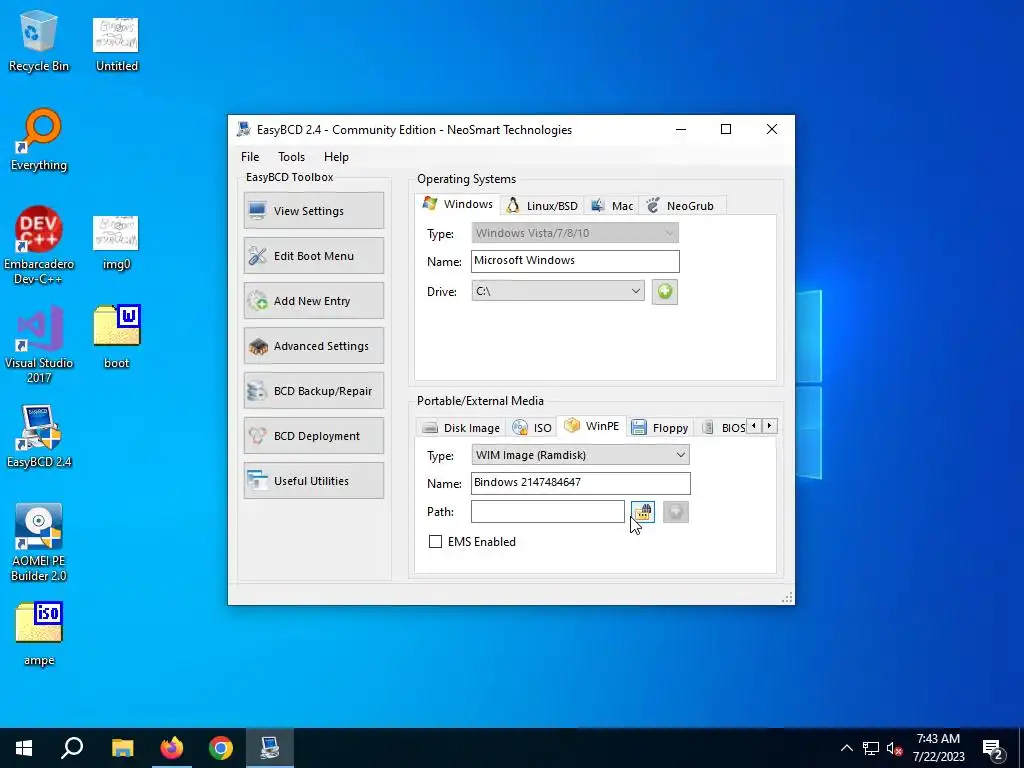
Task: Click the greyed add entry button beside Path
Action: point(675,512)
